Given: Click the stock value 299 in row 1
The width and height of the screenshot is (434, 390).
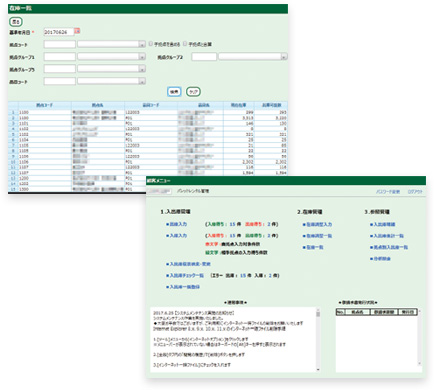Looking at the screenshot, I should coord(249,112).
